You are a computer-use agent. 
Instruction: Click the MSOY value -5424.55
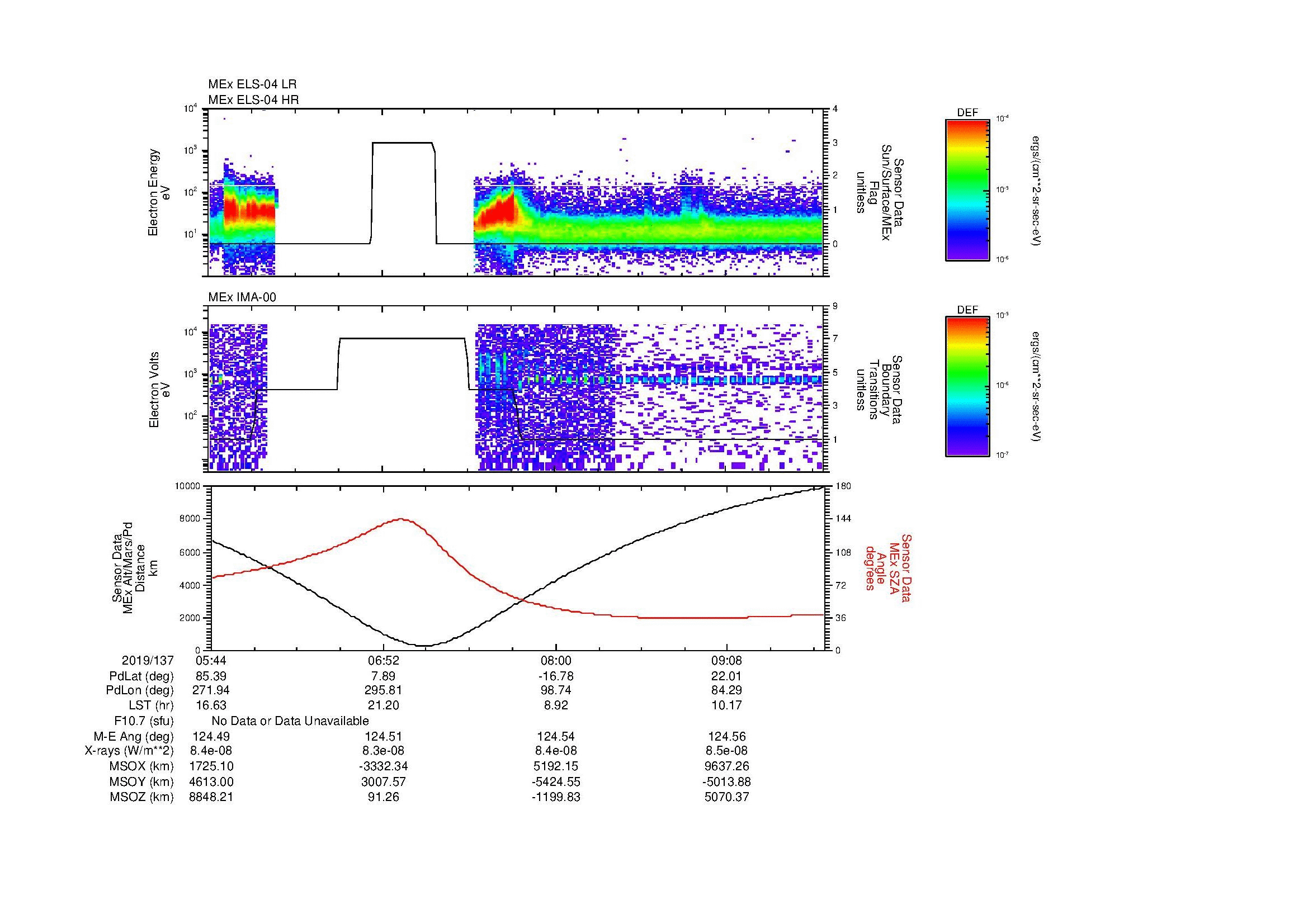[x=555, y=781]
